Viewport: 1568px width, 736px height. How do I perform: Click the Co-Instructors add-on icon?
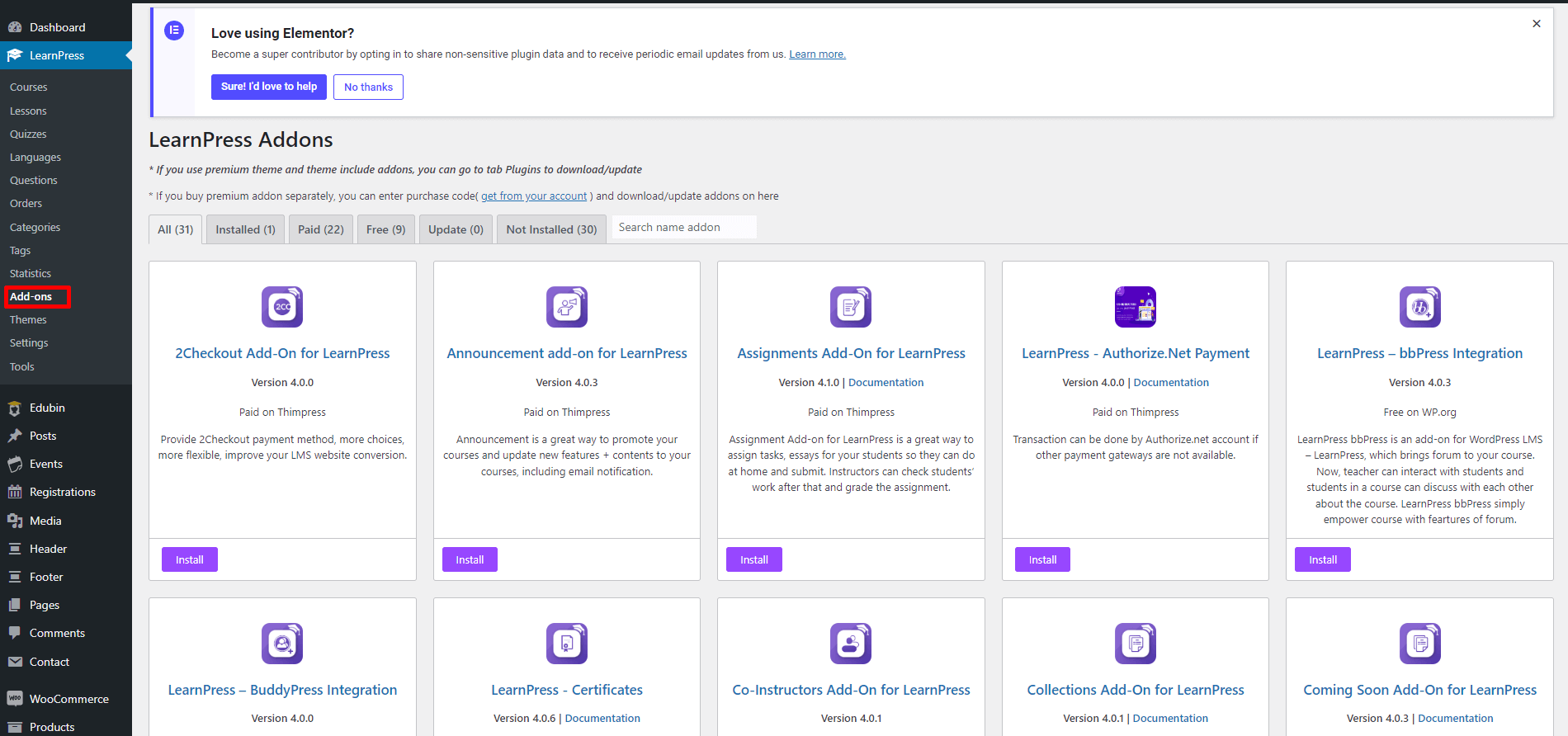(850, 644)
